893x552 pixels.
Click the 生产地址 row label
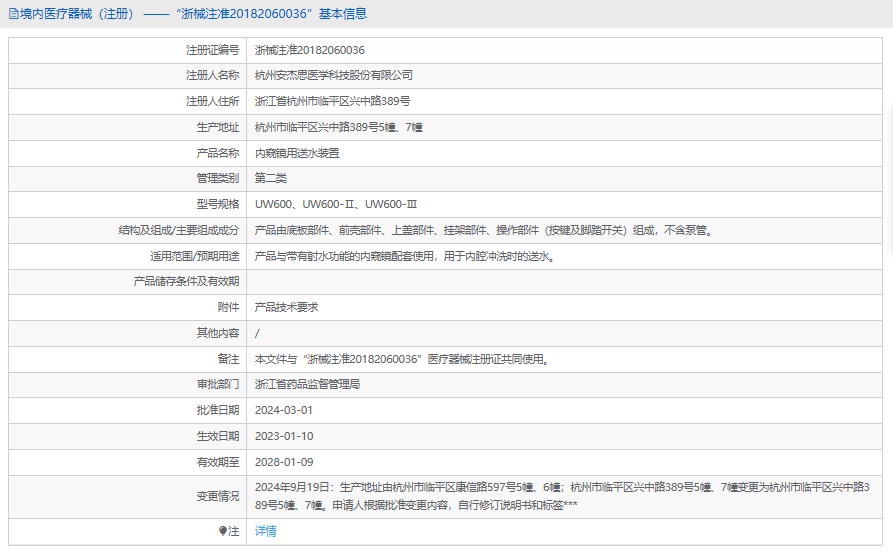[x=218, y=127]
